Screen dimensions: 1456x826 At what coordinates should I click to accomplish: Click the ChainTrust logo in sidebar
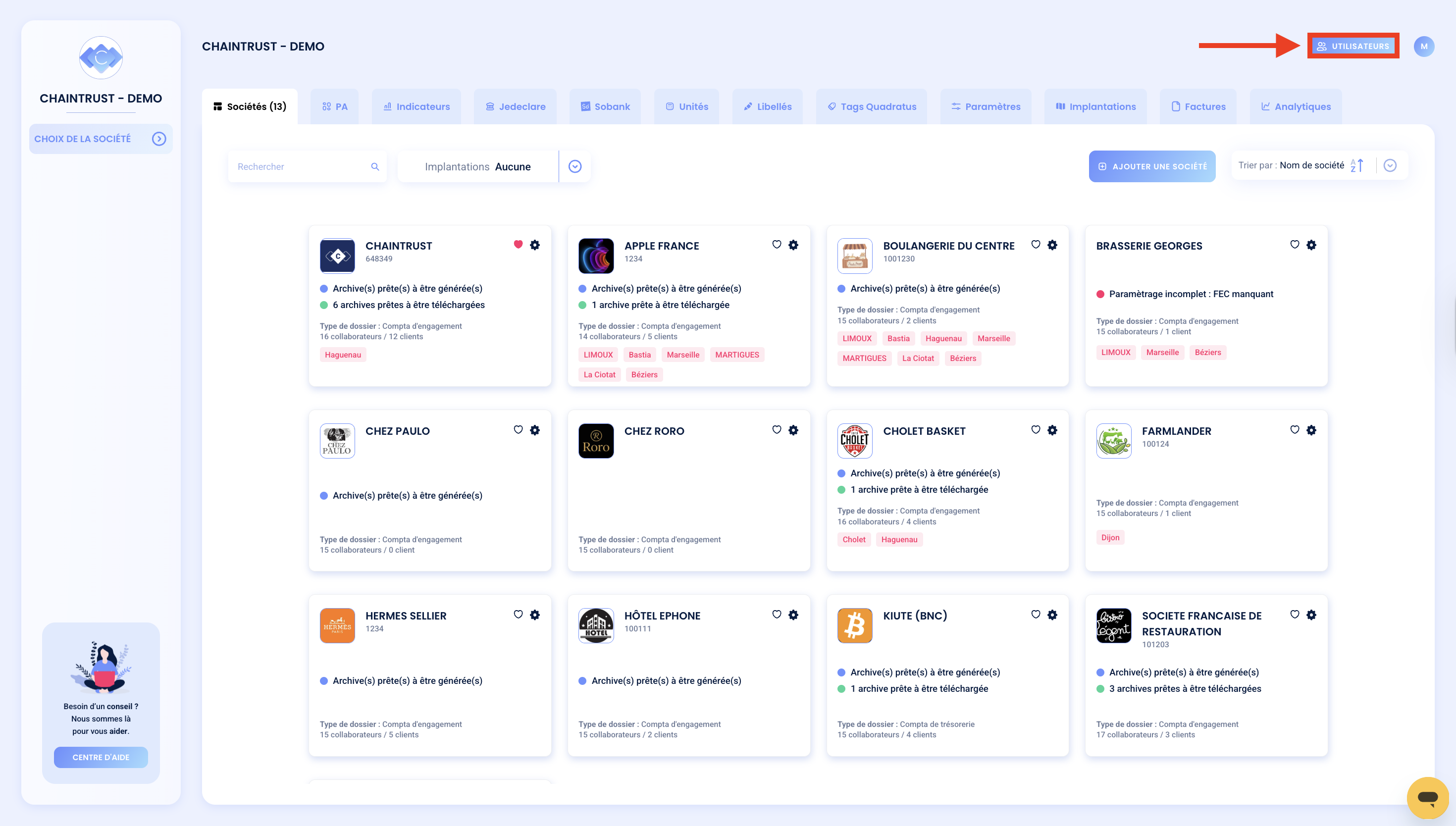pyautogui.click(x=101, y=57)
